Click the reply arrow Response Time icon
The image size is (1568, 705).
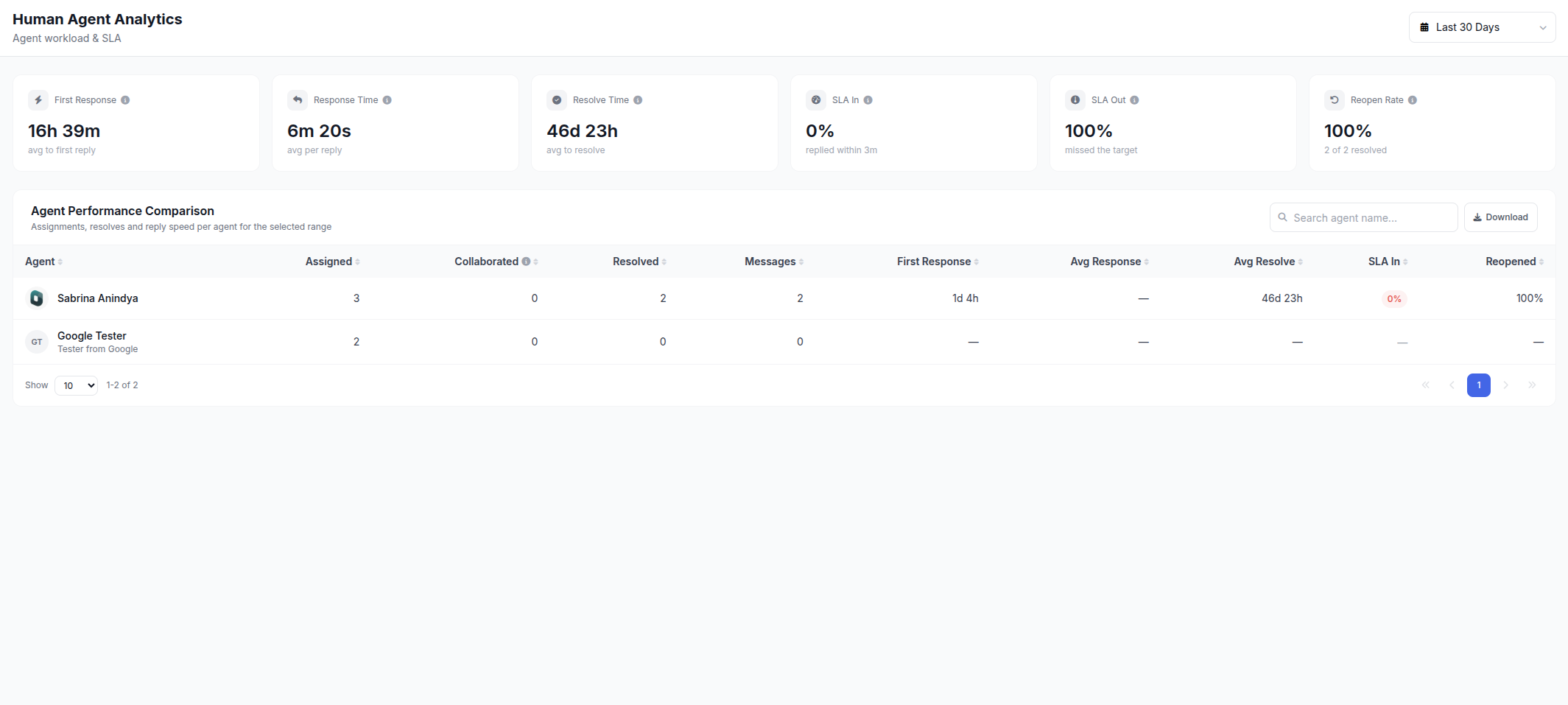click(298, 100)
